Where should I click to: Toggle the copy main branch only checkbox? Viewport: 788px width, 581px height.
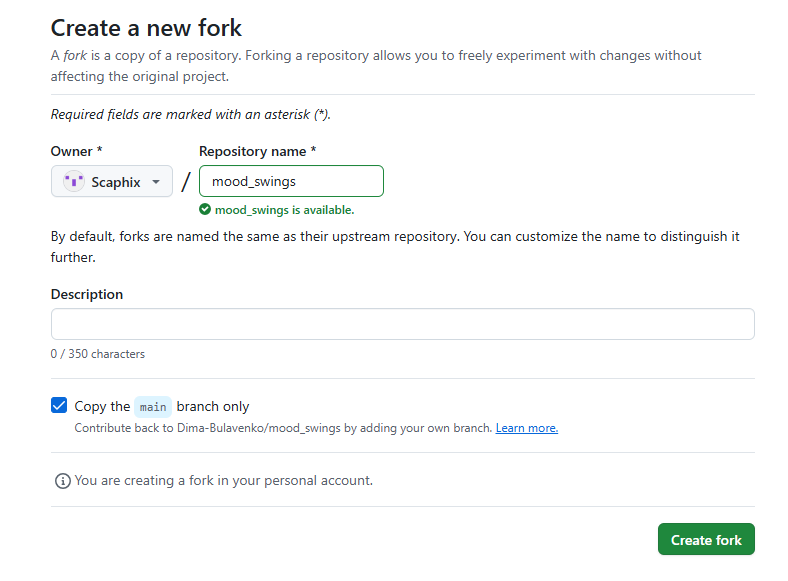(x=59, y=405)
